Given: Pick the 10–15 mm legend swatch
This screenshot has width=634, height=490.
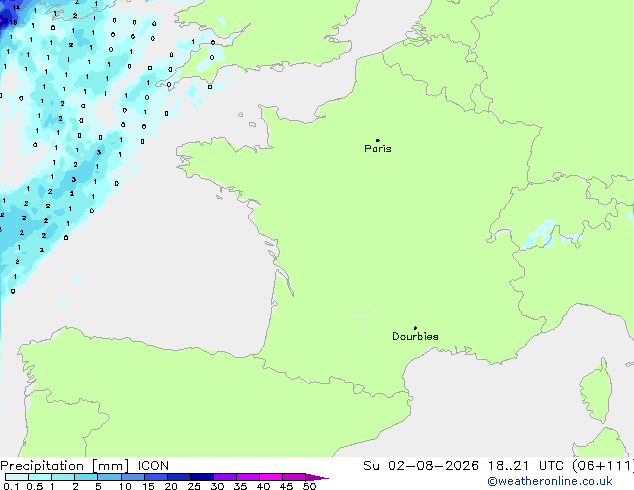Looking at the screenshot, I should (133, 477).
